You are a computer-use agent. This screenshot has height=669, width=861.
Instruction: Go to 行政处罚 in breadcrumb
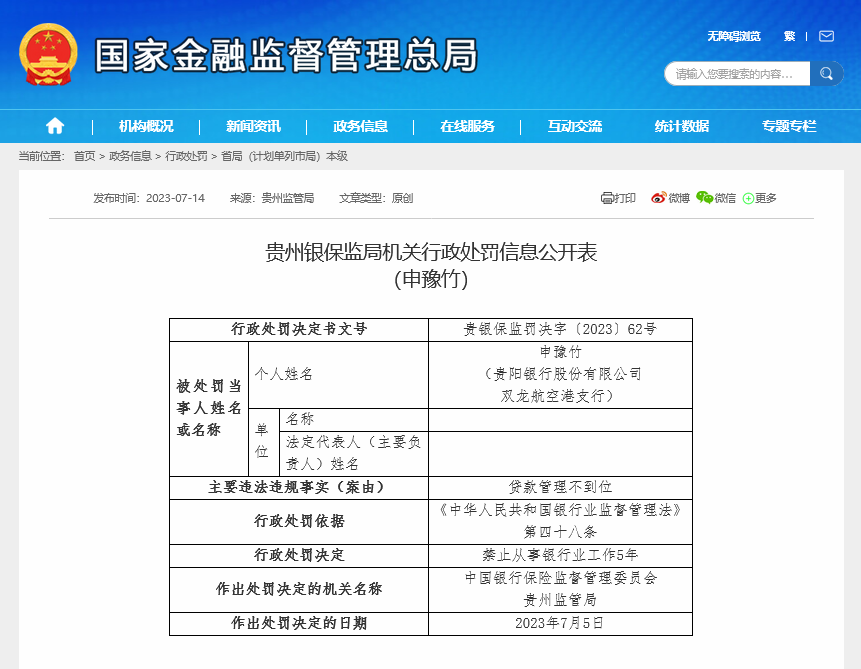coord(186,156)
